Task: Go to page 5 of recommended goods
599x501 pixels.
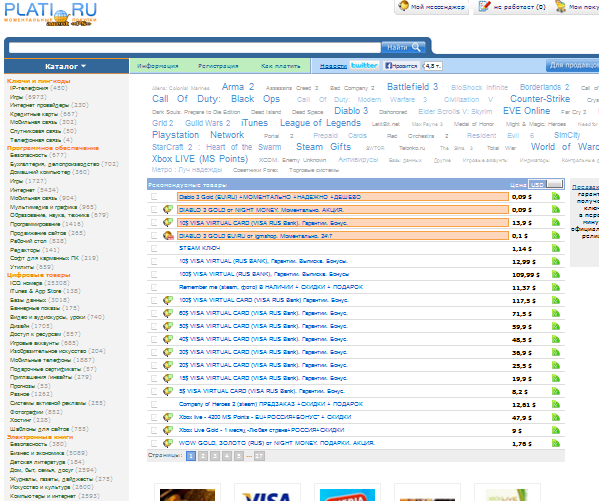Action: point(239,456)
